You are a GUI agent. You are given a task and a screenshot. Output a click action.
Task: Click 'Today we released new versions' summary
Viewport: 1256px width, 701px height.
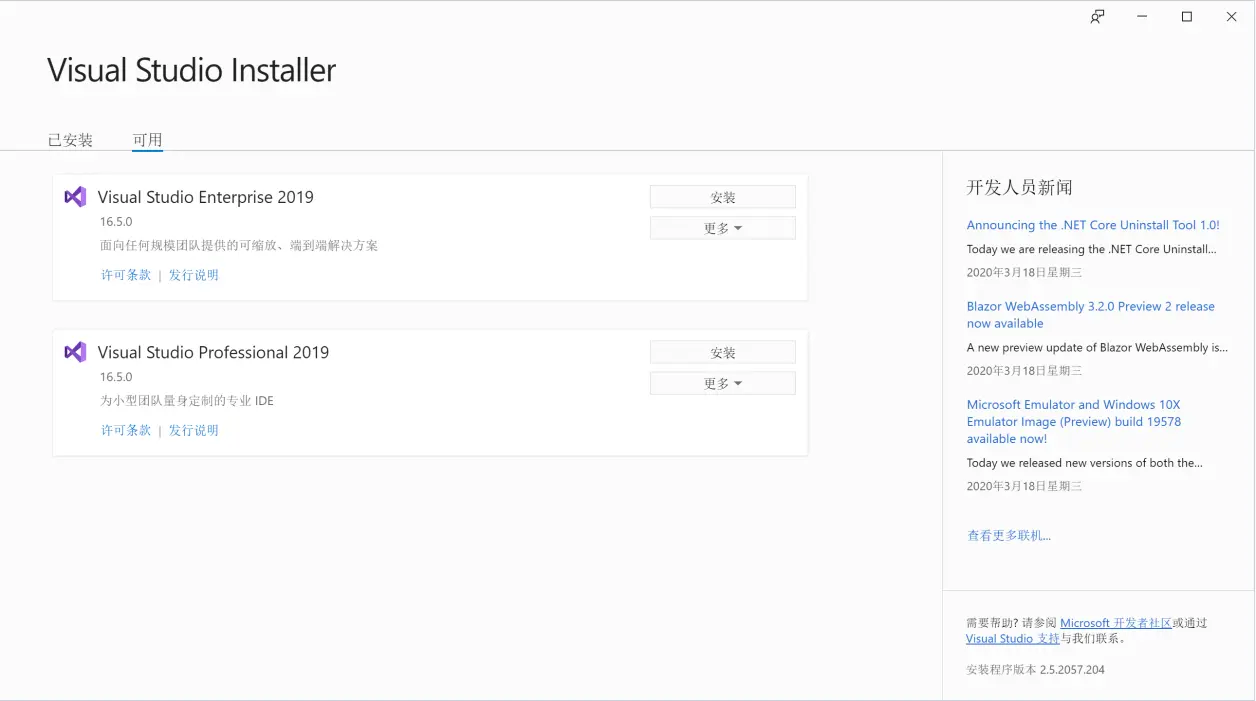pos(1085,463)
